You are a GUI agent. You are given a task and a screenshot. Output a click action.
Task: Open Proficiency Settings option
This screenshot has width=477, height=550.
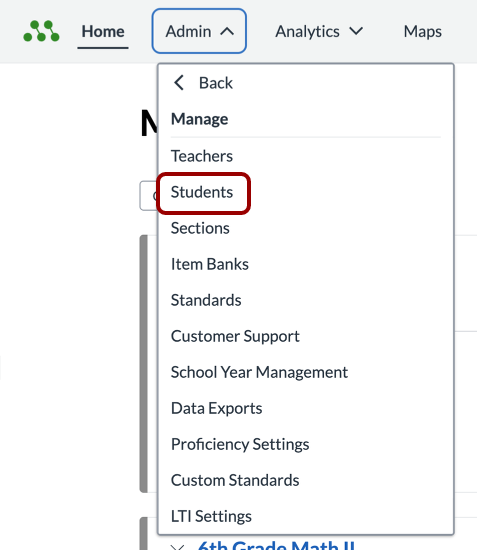point(240,444)
